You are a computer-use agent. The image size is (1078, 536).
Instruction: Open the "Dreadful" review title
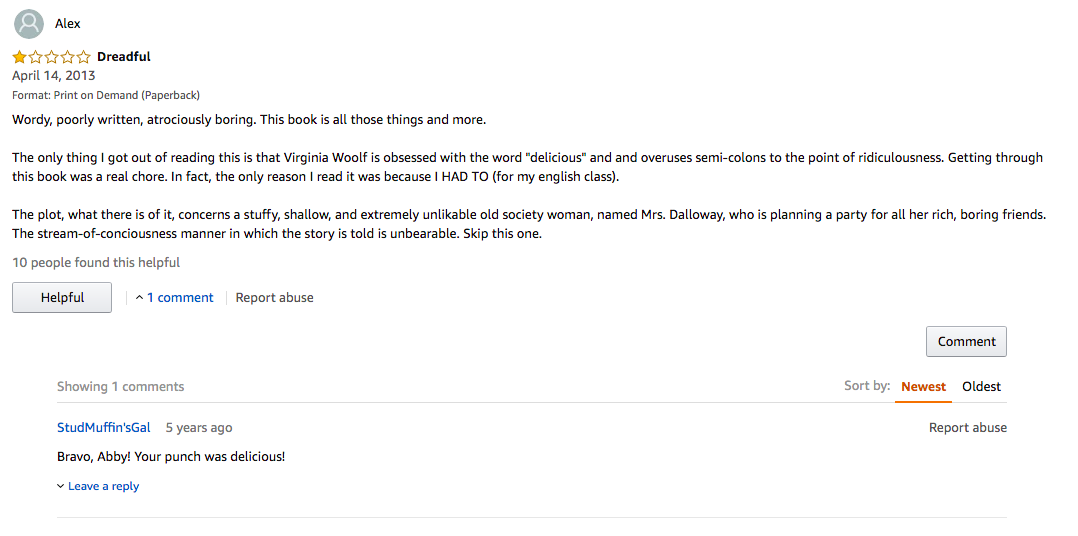coord(124,57)
